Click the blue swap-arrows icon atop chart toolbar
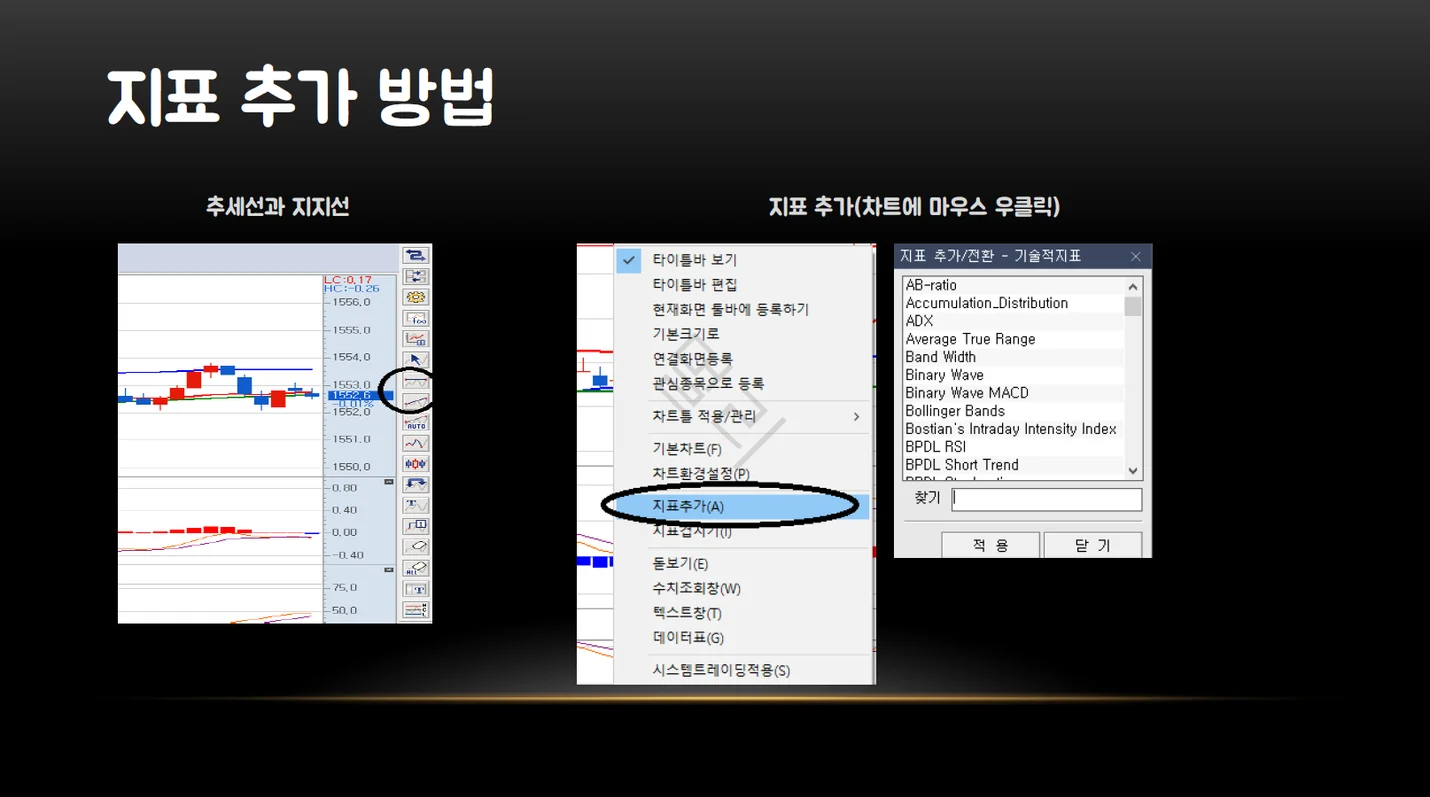The image size is (1430, 797). coord(416,256)
